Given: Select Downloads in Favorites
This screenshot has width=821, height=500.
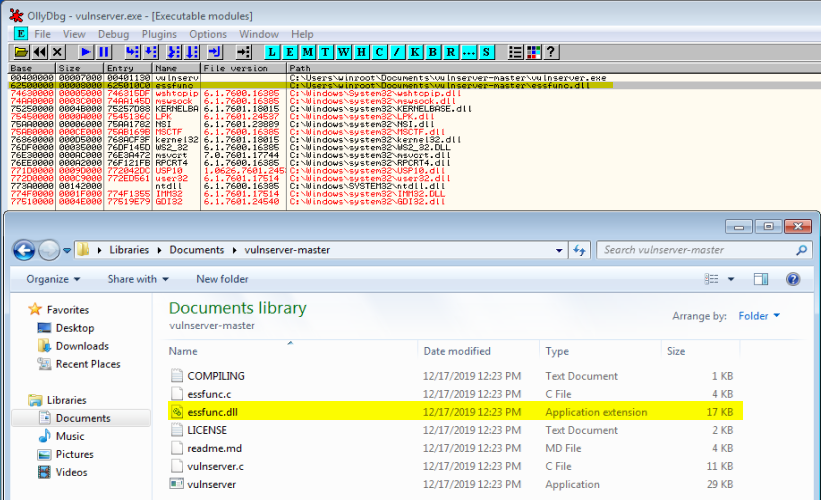Looking at the screenshot, I should coord(82,346).
